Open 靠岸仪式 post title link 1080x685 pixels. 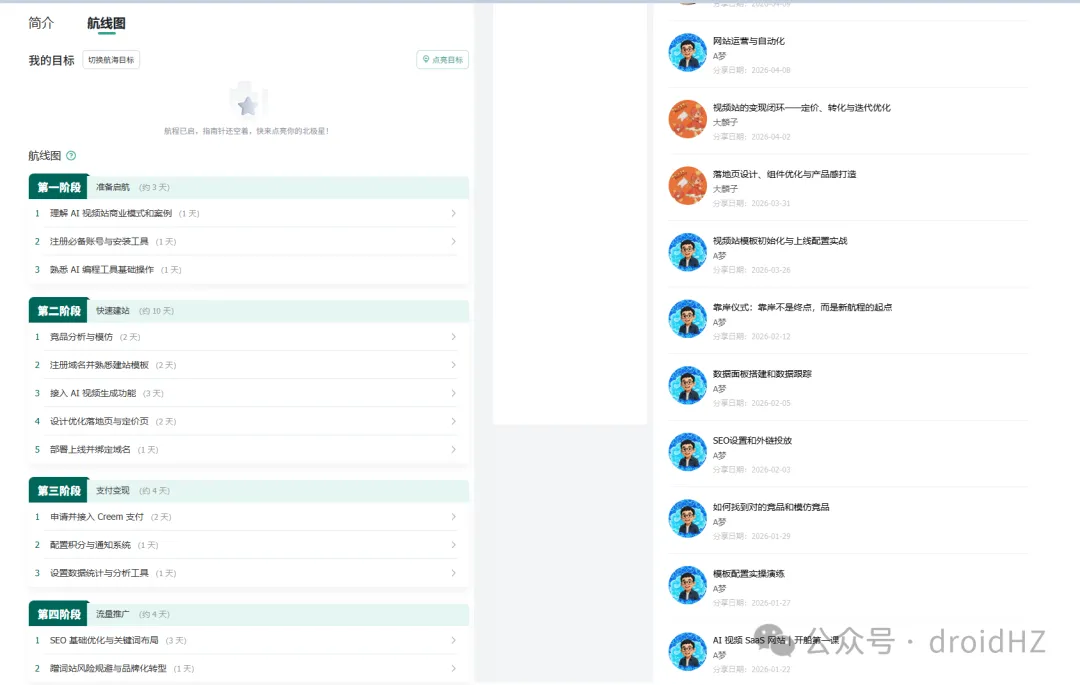pyautogui.click(x=802, y=307)
